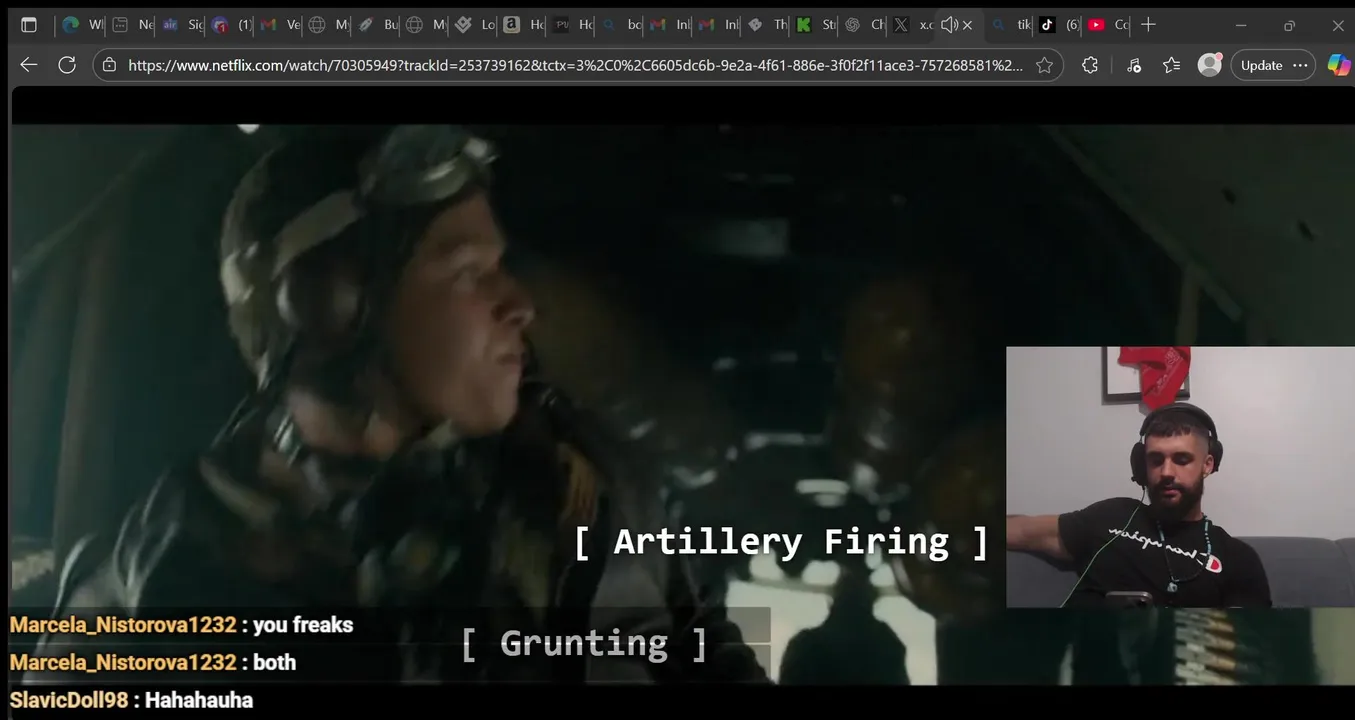Switch to the Kick 'Str' tab
This screenshot has height=720, width=1355.
(815, 25)
